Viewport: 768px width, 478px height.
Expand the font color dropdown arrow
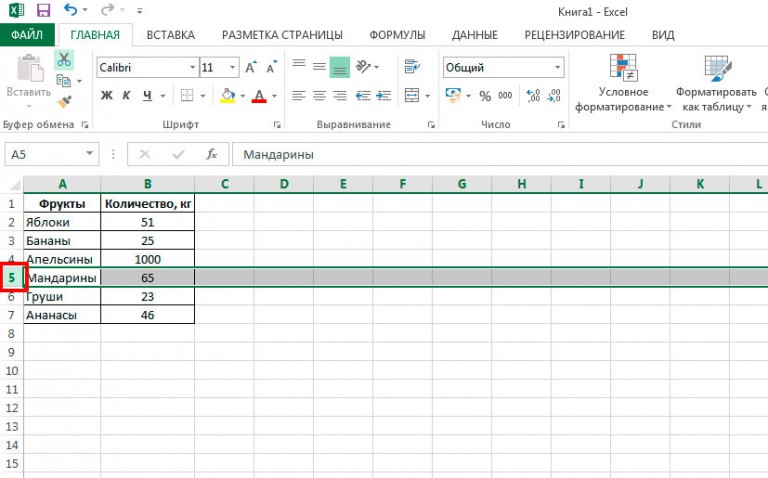[x=274, y=96]
